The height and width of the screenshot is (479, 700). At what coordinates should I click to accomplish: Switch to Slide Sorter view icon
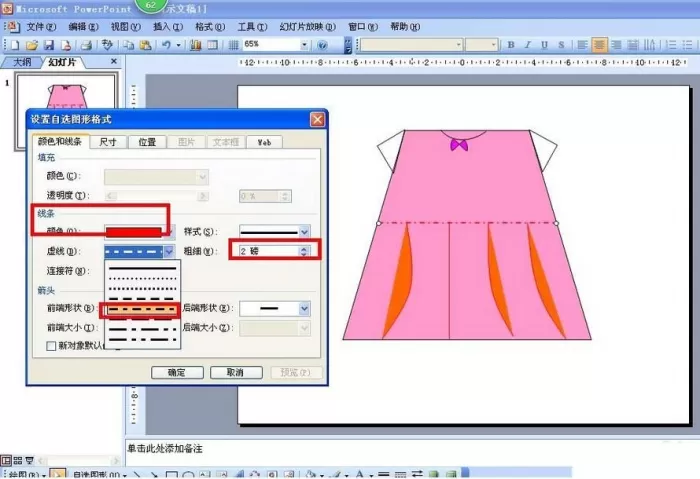coord(18,460)
